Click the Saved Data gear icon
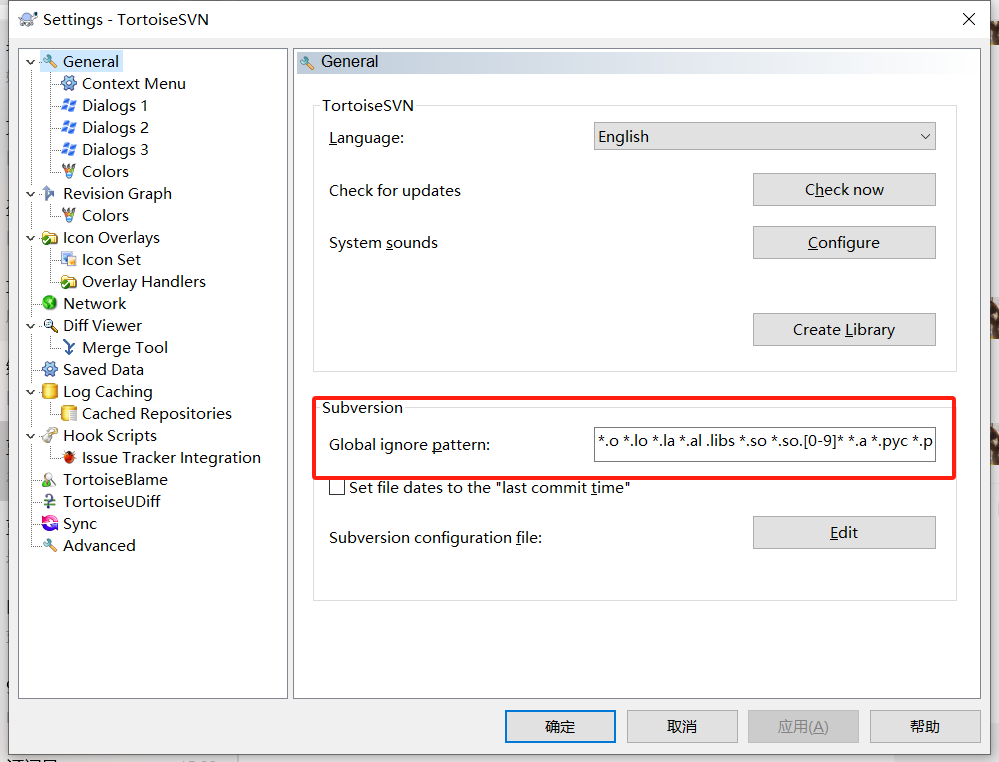The image size is (999, 762). 50,370
